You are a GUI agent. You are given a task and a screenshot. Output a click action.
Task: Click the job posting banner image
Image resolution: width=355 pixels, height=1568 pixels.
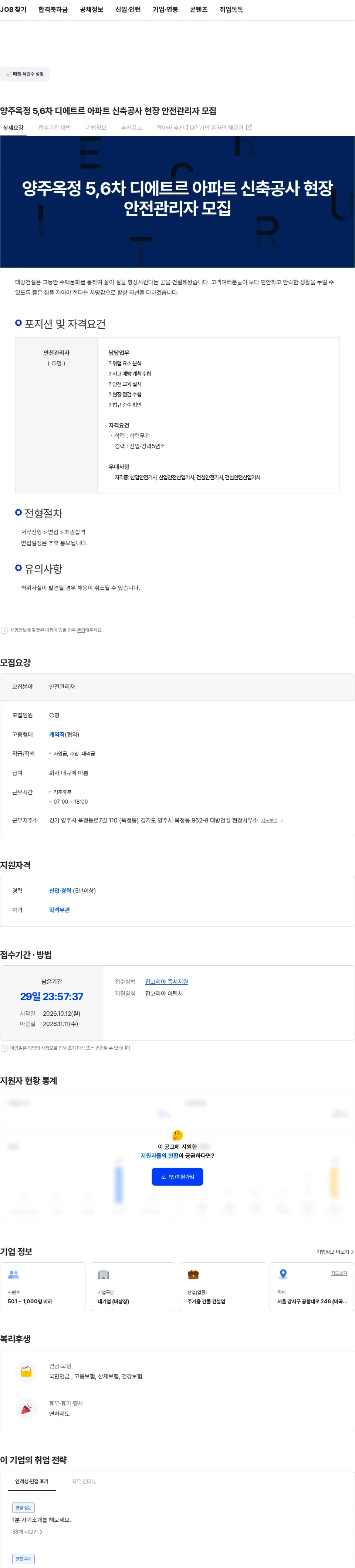[x=177, y=201]
